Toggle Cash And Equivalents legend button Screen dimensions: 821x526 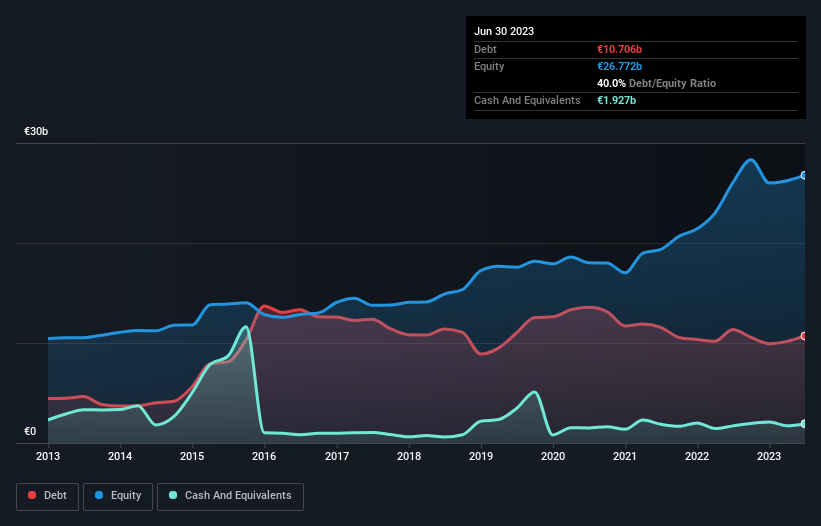pyautogui.click(x=230, y=496)
